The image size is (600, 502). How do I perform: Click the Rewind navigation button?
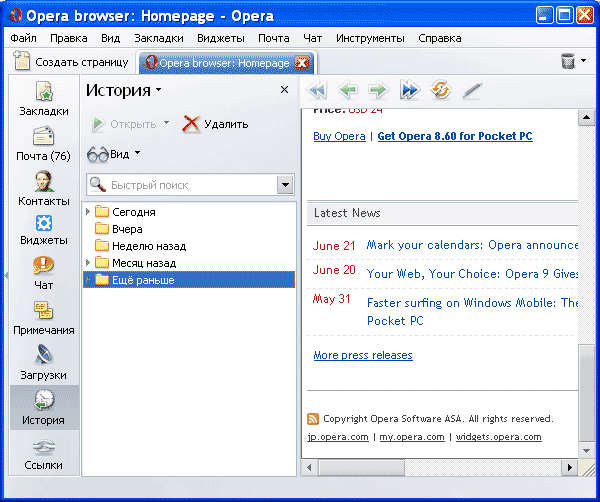point(317,90)
